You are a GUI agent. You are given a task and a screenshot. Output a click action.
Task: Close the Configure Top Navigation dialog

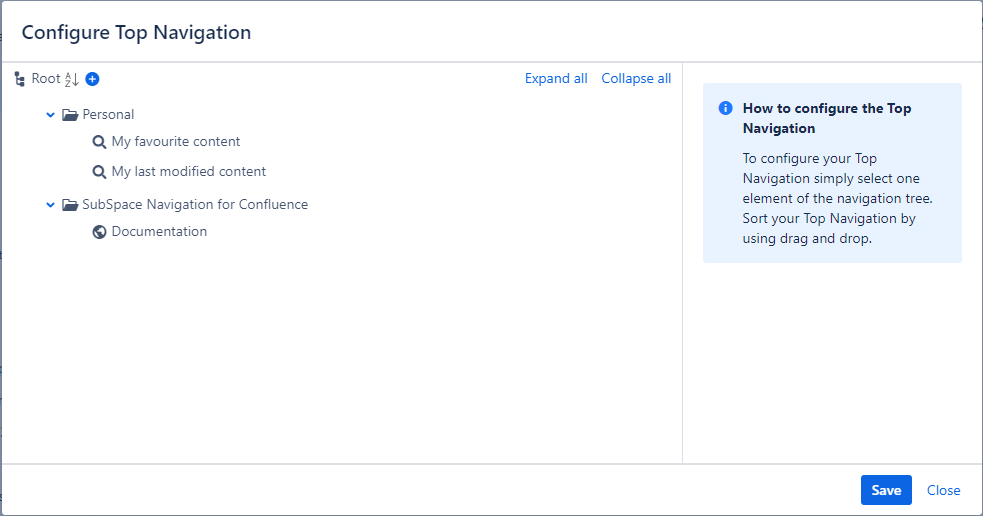[x=943, y=490]
